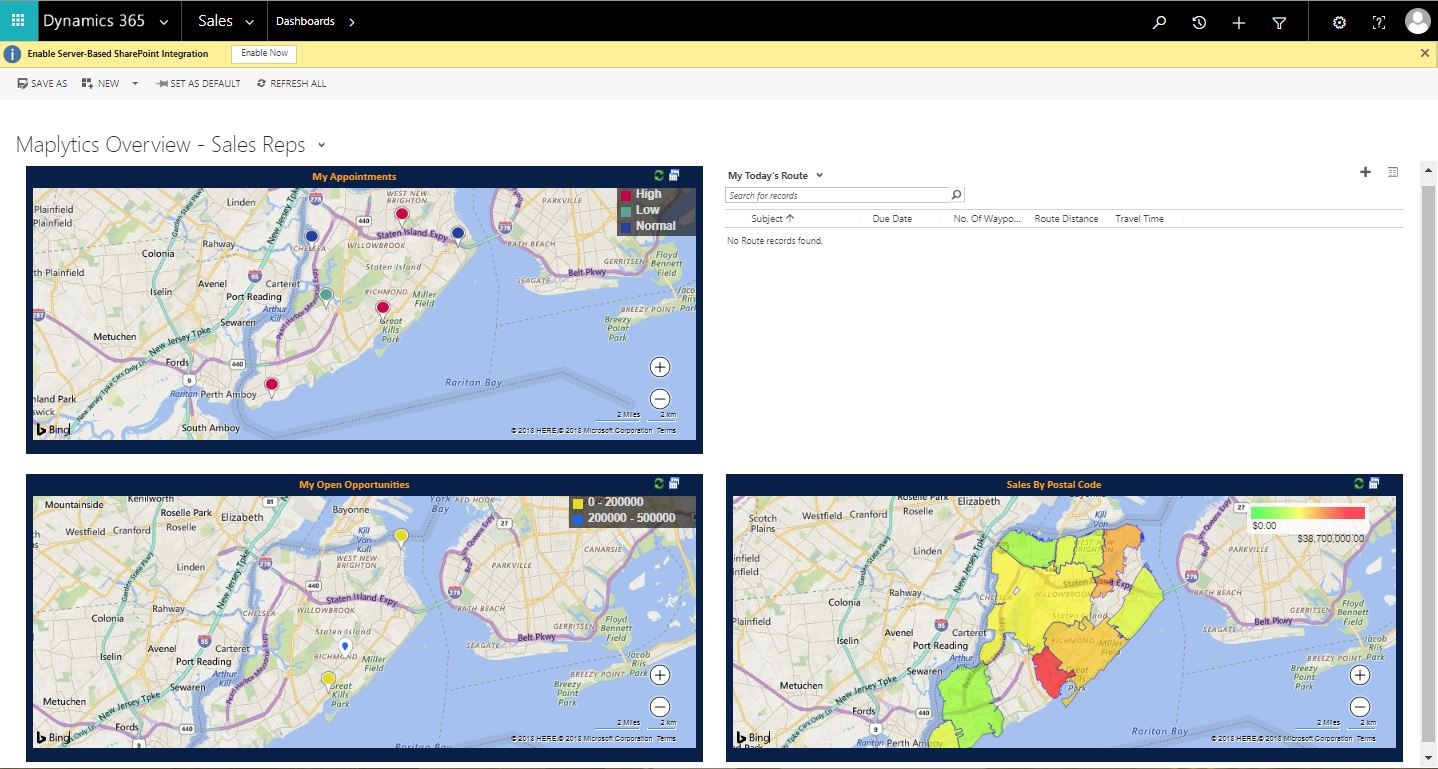The image size is (1438, 769).
Task: Zoom out on My Open Opportunities map
Action: (660, 707)
